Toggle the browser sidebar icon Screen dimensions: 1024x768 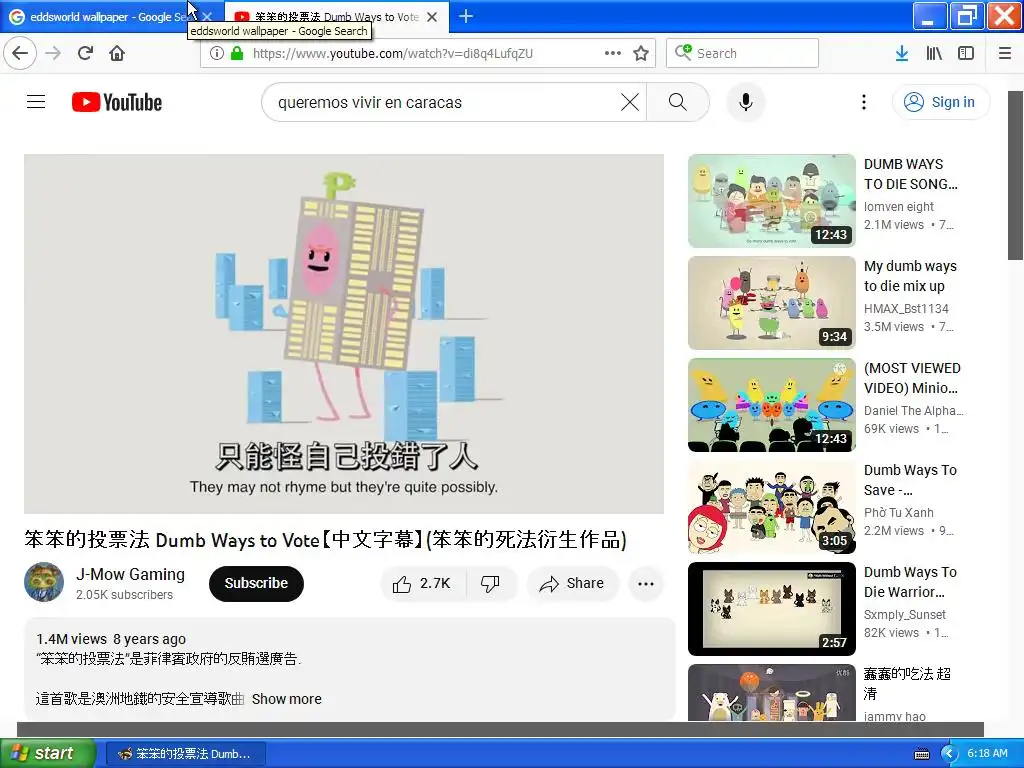[x=966, y=54]
